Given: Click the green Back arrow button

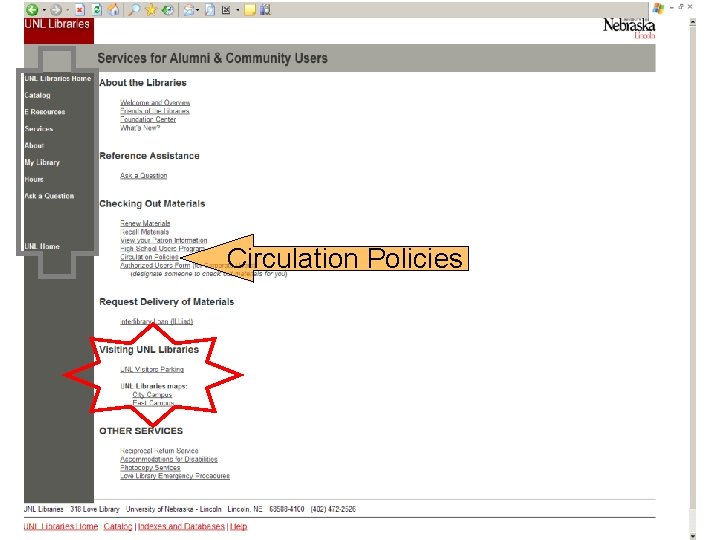Looking at the screenshot, I should [x=32, y=10].
